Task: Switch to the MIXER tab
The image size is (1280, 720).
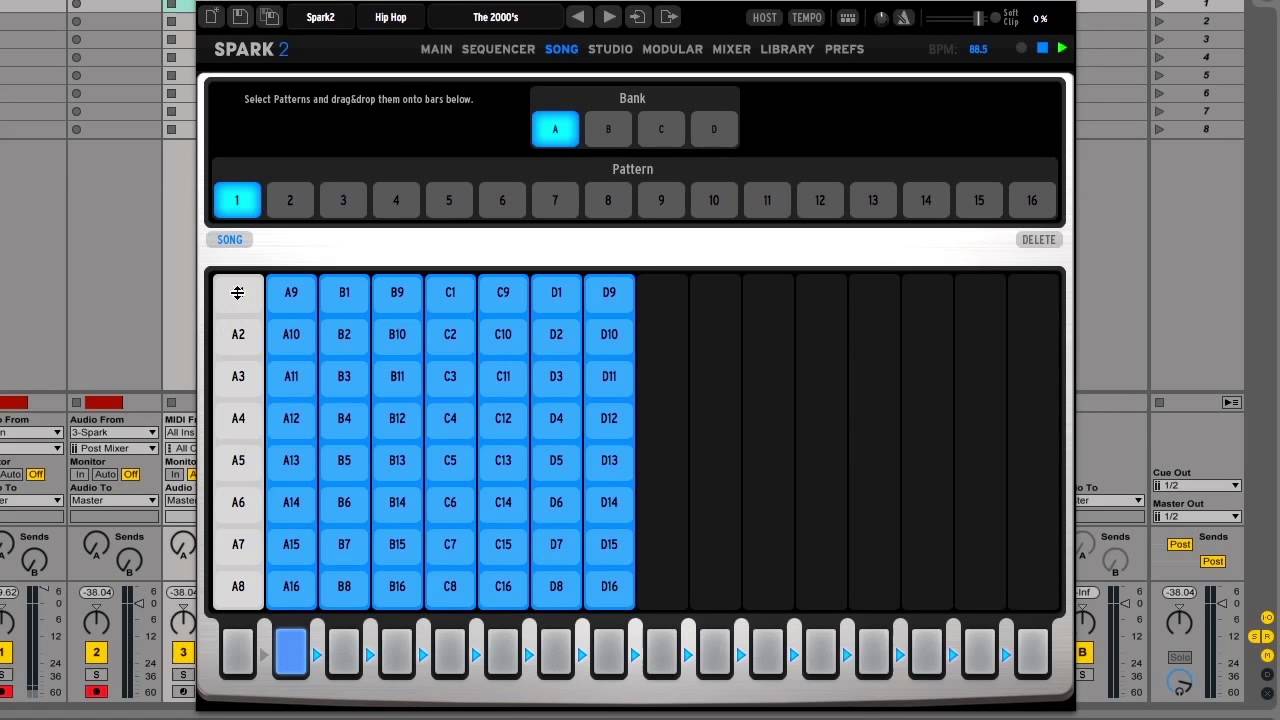Action: pyautogui.click(x=731, y=49)
